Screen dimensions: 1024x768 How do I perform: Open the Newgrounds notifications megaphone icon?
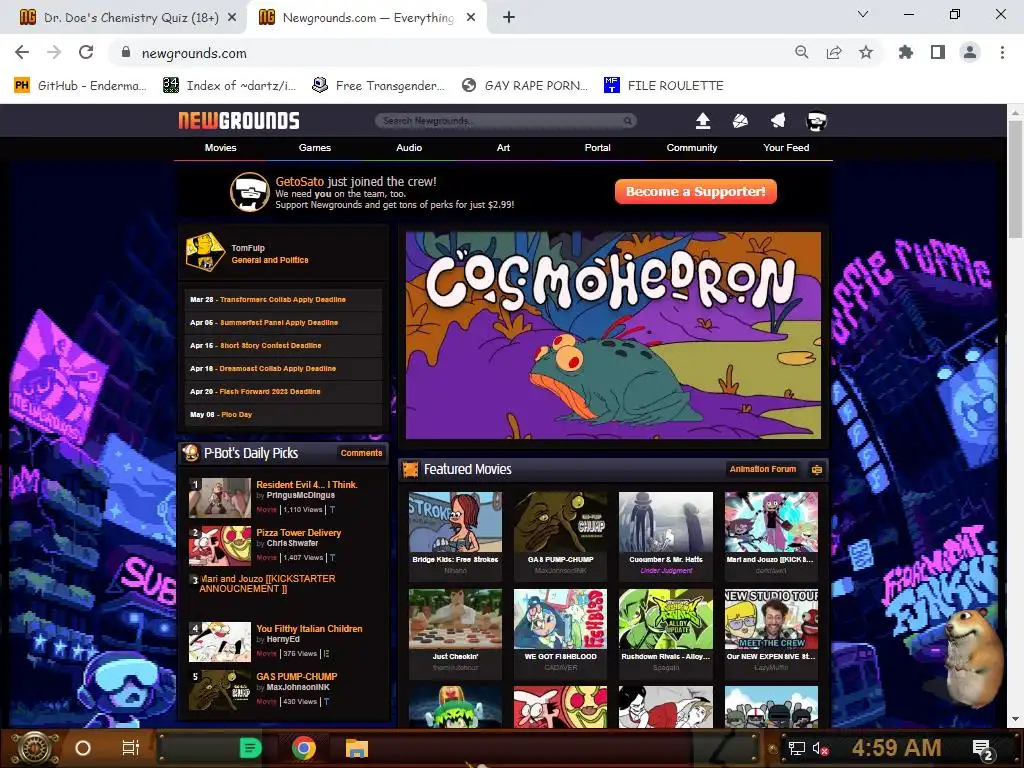click(x=778, y=121)
